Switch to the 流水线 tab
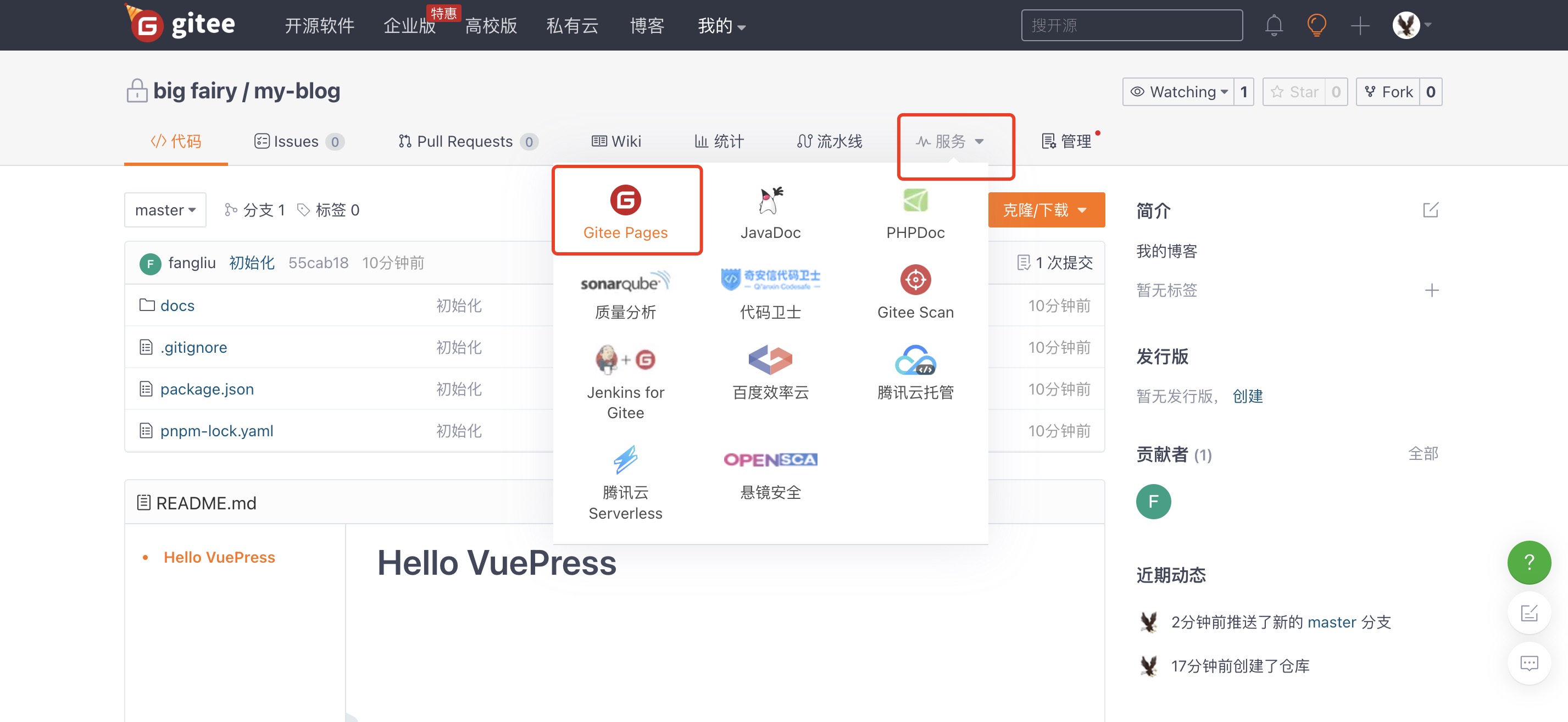The image size is (1568, 722). (x=829, y=142)
